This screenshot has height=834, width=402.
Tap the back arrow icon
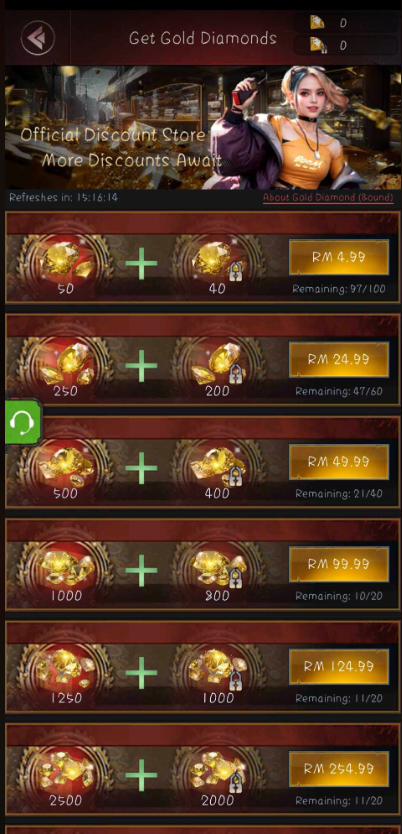click(x=38, y=38)
